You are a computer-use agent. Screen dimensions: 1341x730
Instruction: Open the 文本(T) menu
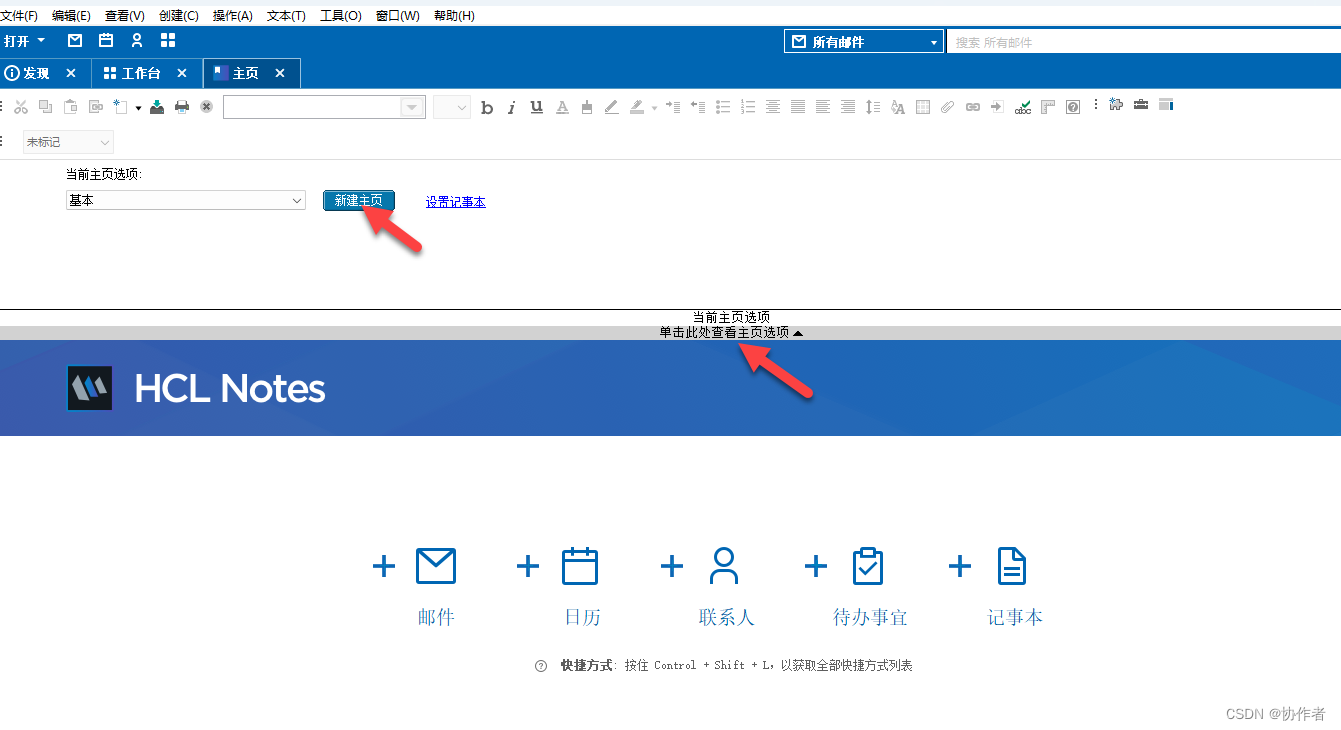point(286,16)
